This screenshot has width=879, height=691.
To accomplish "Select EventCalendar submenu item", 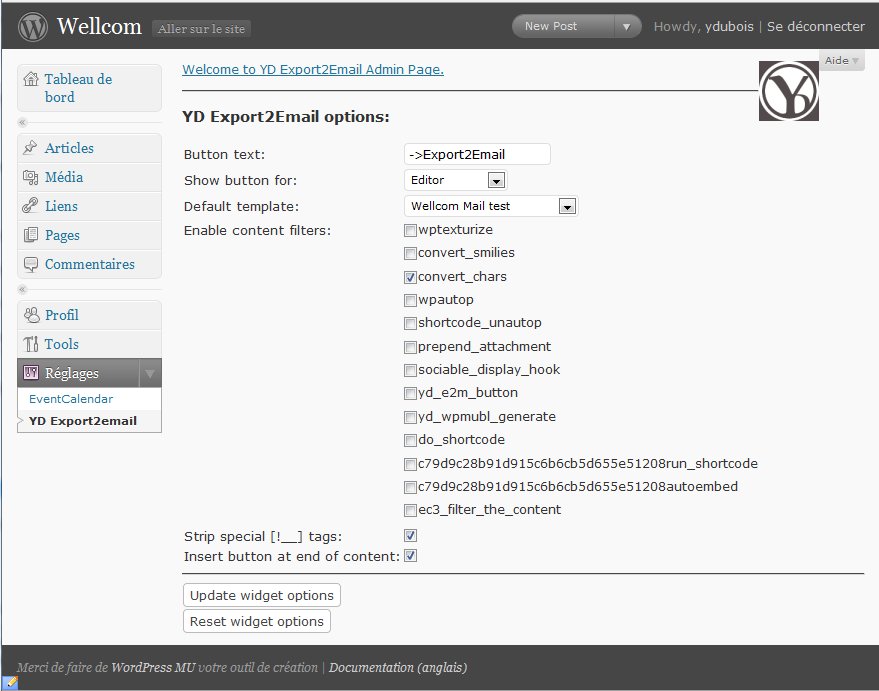I will pyautogui.click(x=71, y=399).
